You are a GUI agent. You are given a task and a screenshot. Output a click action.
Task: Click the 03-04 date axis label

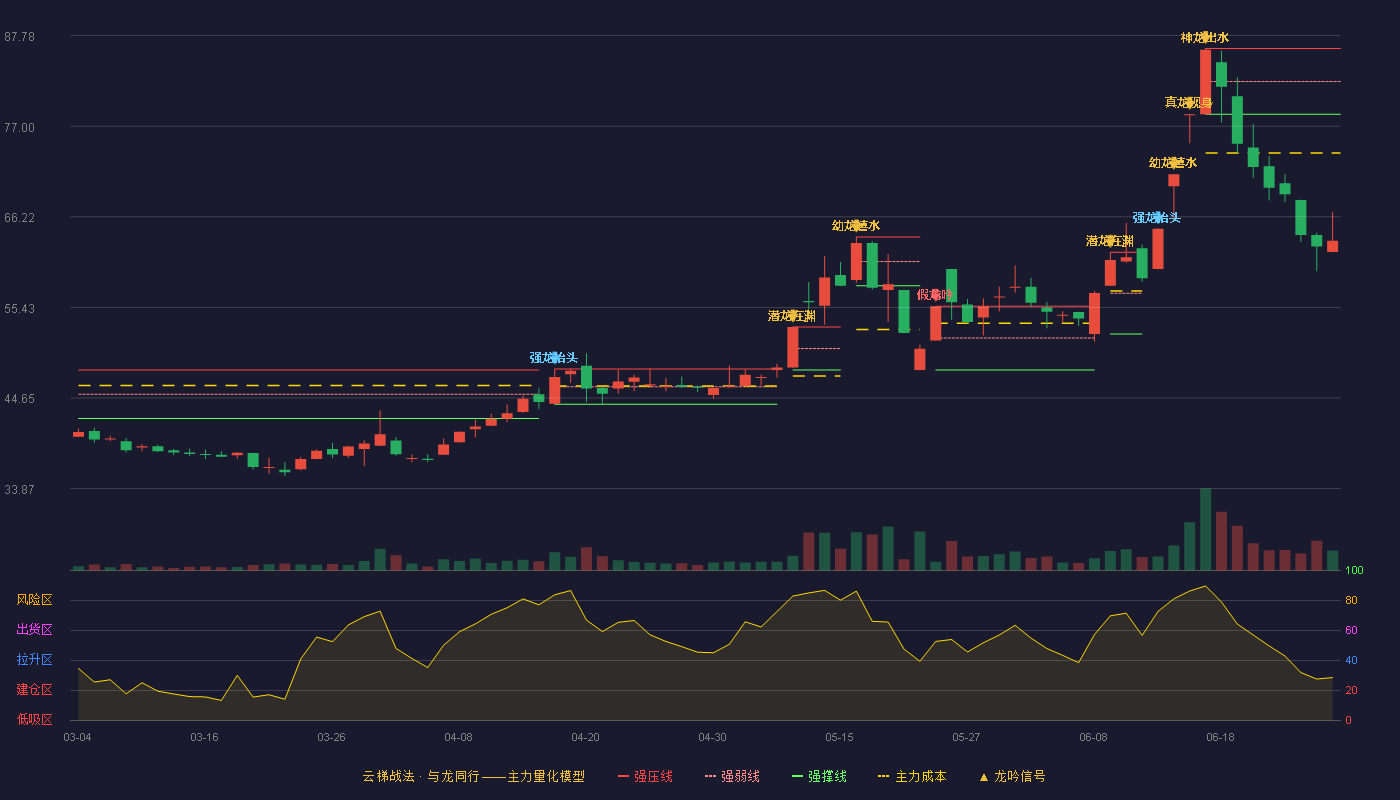[x=77, y=737]
